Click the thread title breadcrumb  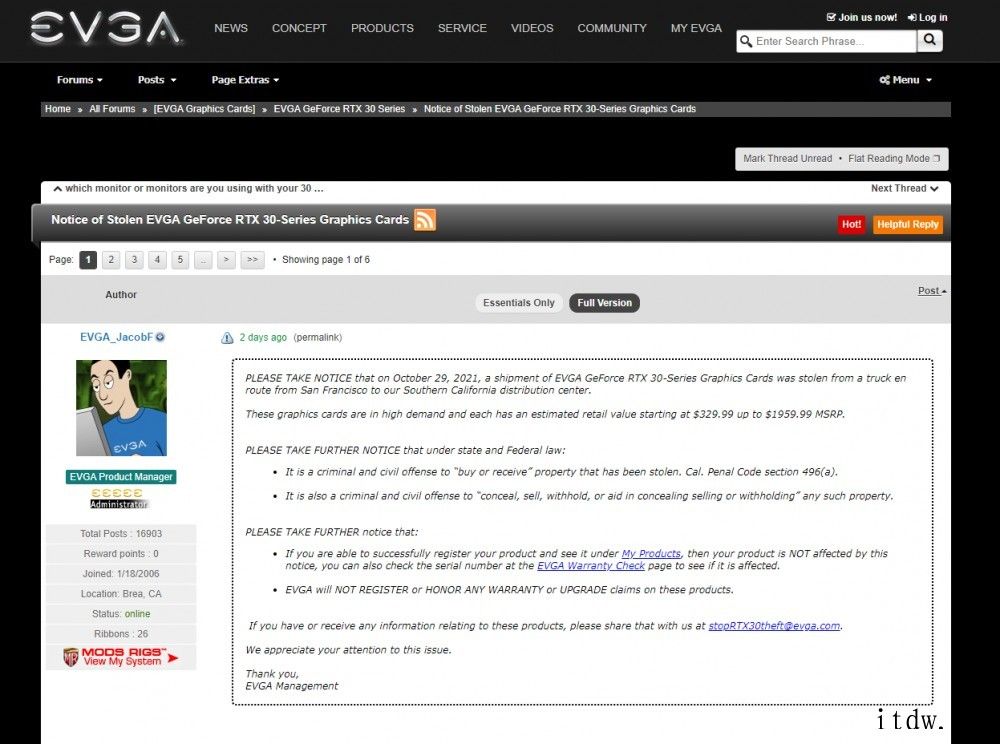pos(559,109)
